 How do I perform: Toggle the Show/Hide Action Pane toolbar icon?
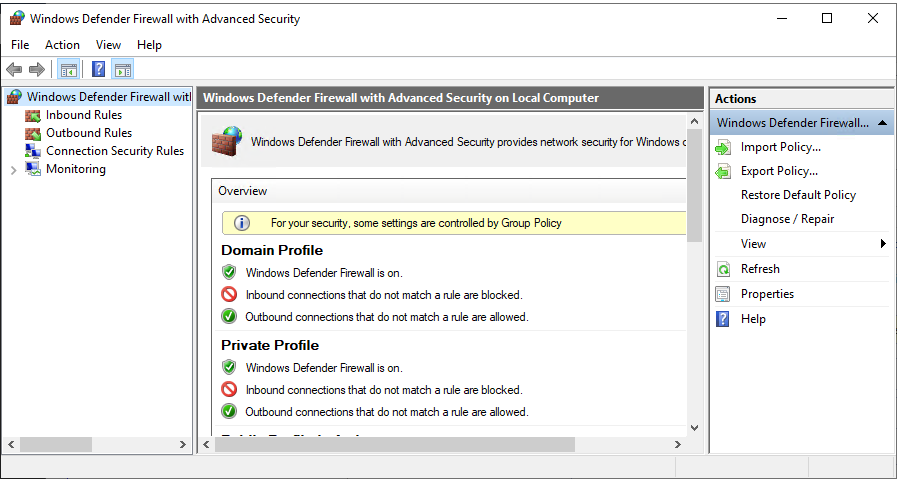[123, 69]
